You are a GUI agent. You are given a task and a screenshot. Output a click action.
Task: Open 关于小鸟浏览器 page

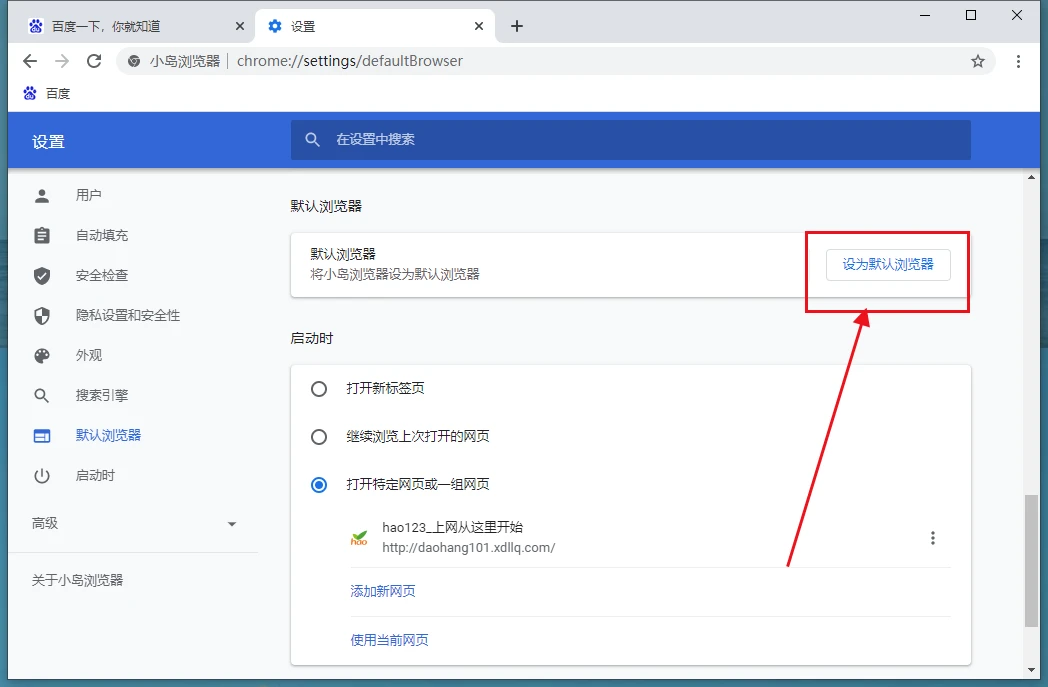[78, 580]
